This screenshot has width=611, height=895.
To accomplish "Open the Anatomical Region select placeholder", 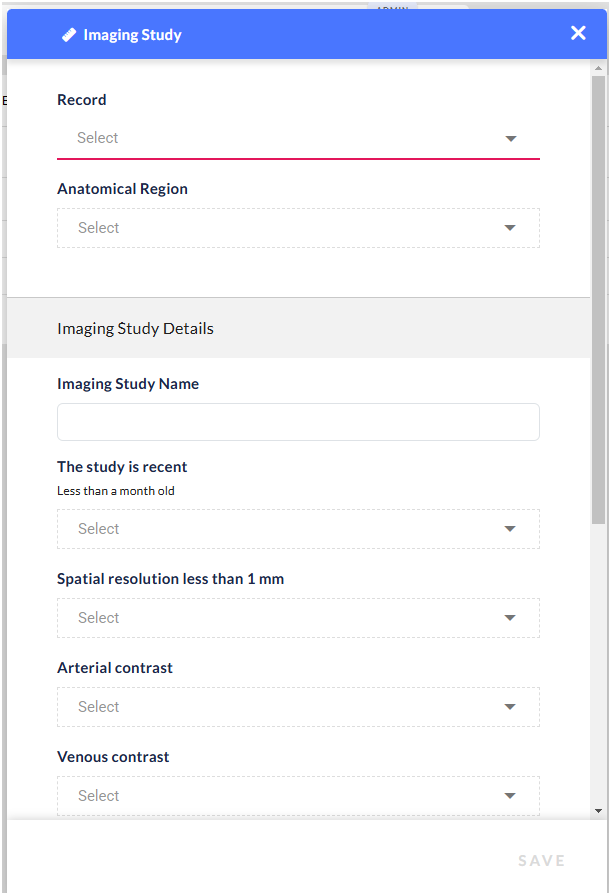I will click(x=99, y=228).
